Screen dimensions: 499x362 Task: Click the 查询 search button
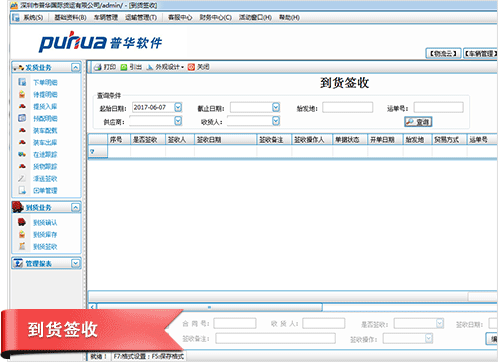click(x=418, y=122)
